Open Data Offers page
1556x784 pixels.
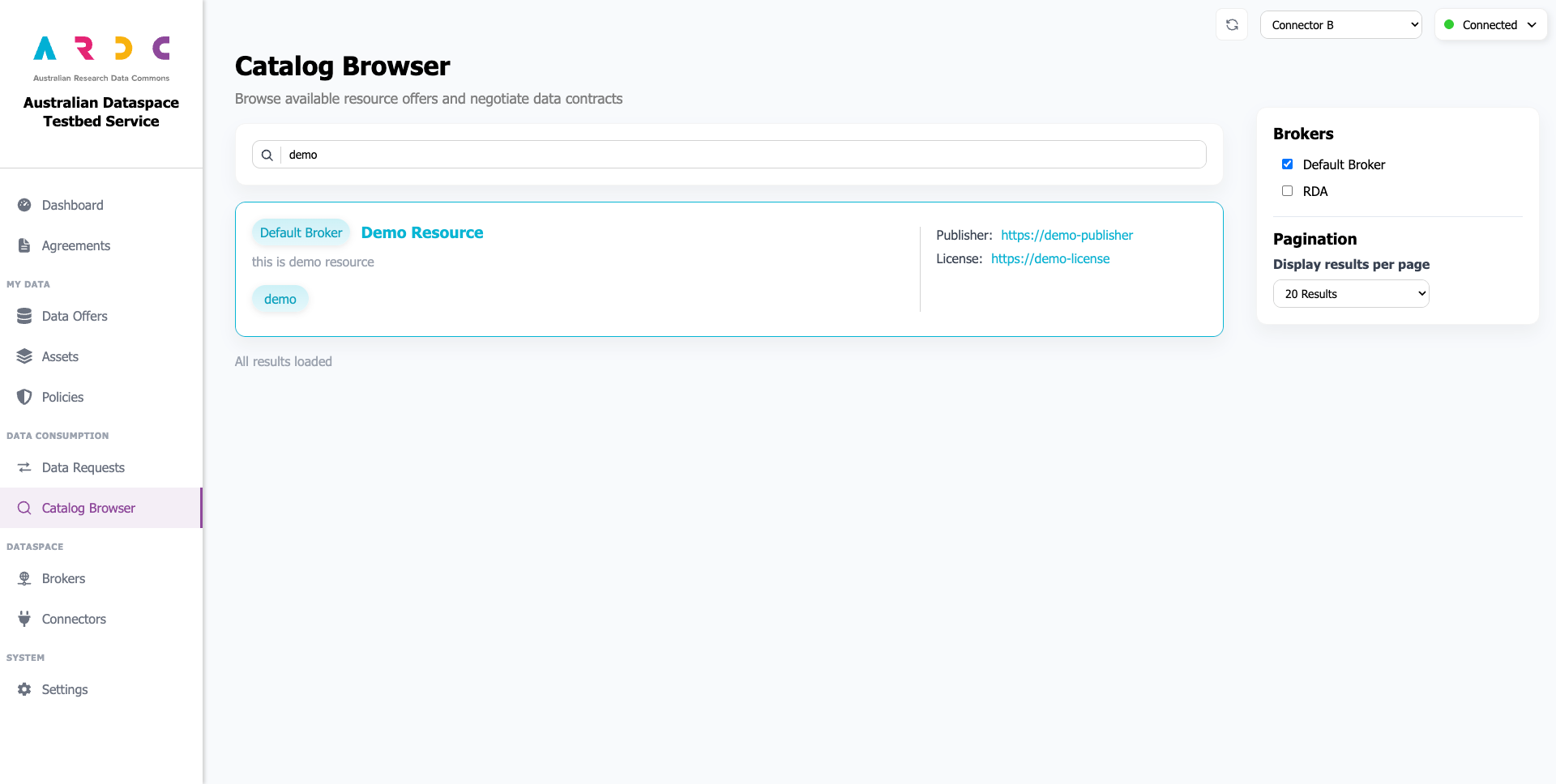pyautogui.click(x=101, y=316)
